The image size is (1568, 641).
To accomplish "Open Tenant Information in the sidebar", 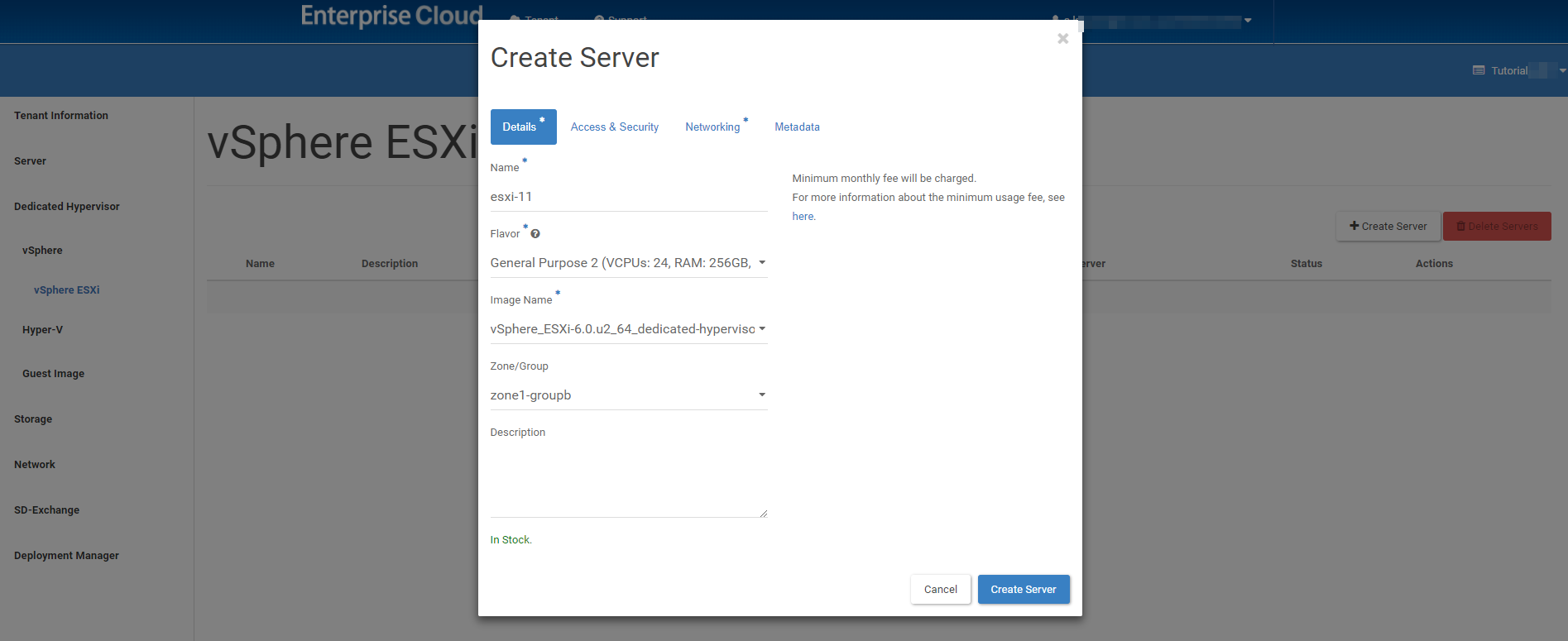I will coord(61,116).
